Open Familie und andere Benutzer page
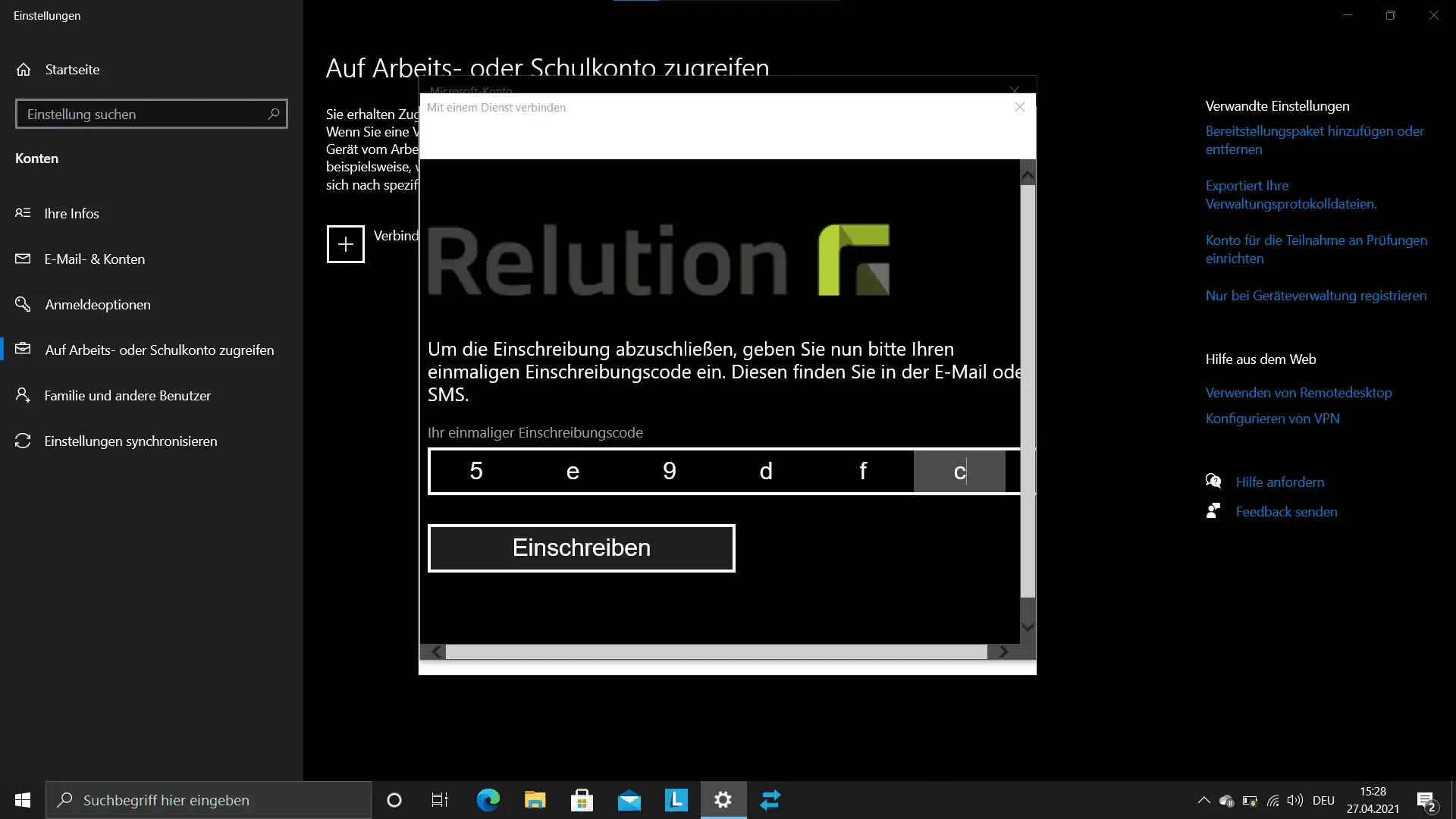 tap(152, 395)
